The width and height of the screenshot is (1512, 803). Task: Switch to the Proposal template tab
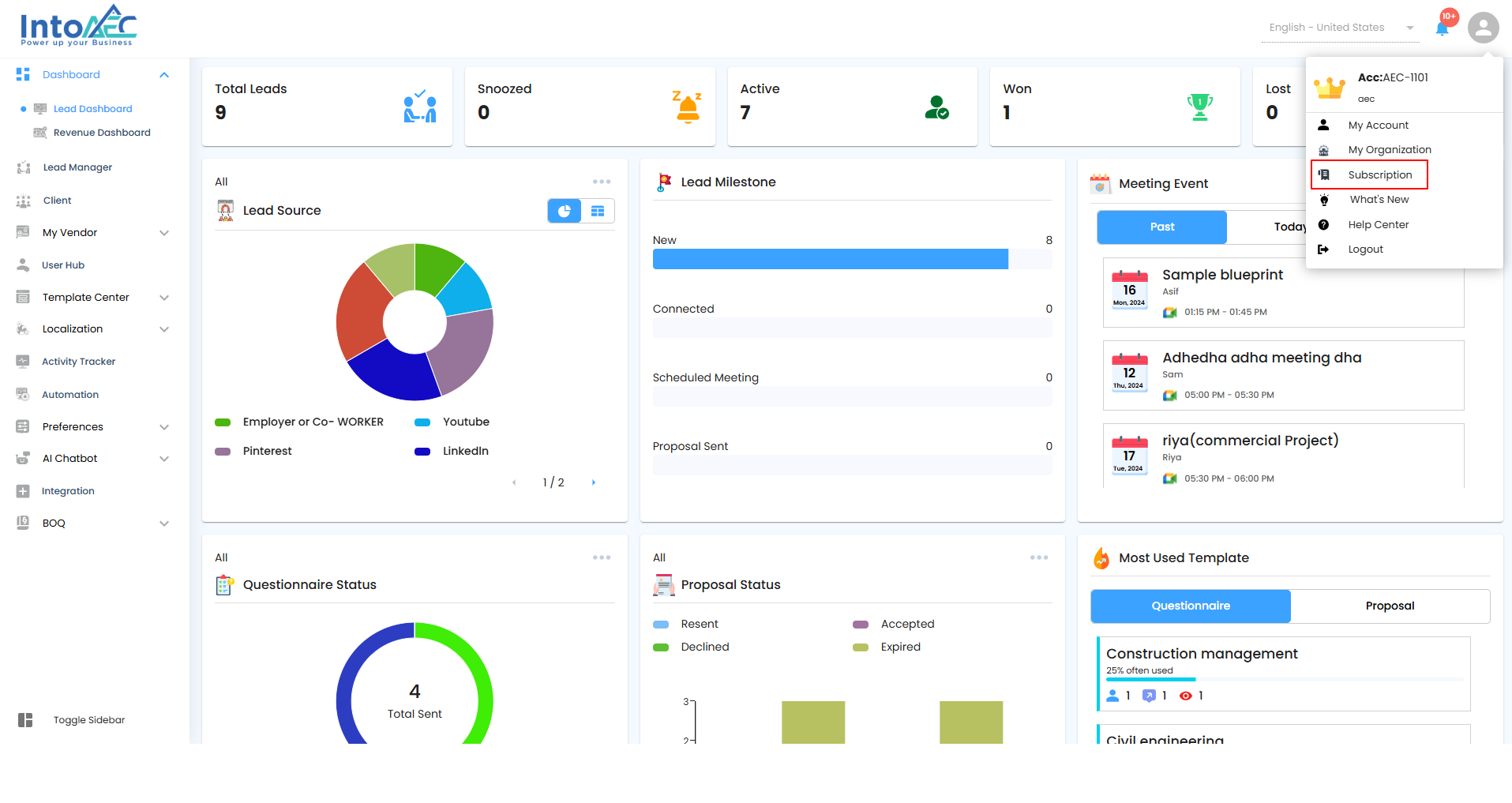[1390, 606]
